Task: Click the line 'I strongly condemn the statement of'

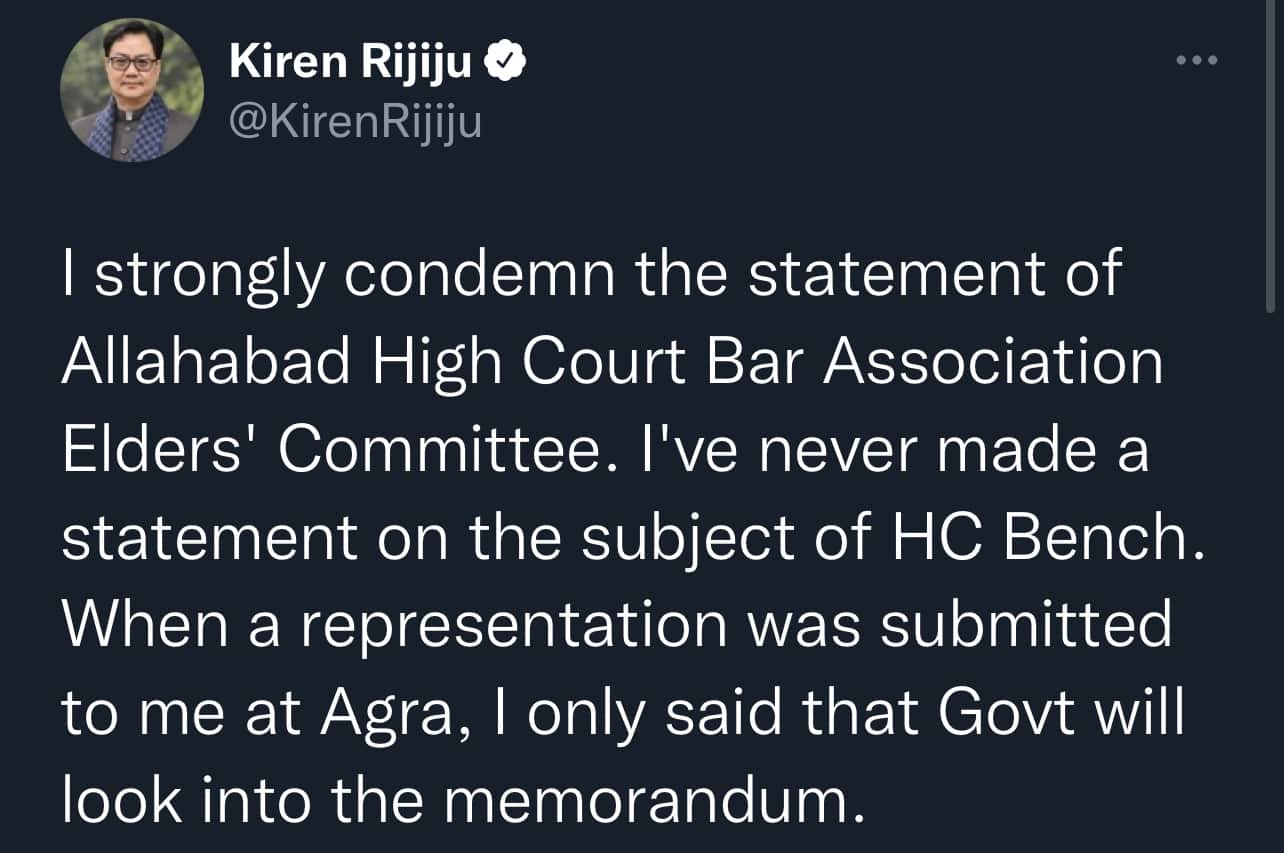Action: point(592,279)
